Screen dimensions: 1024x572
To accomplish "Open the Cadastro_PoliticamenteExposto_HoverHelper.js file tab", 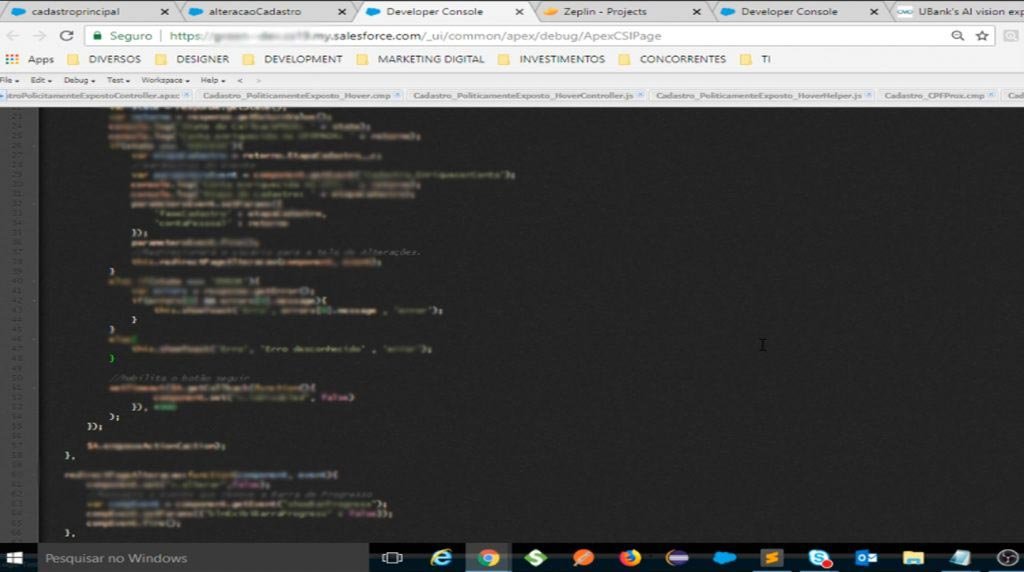I will (758, 95).
